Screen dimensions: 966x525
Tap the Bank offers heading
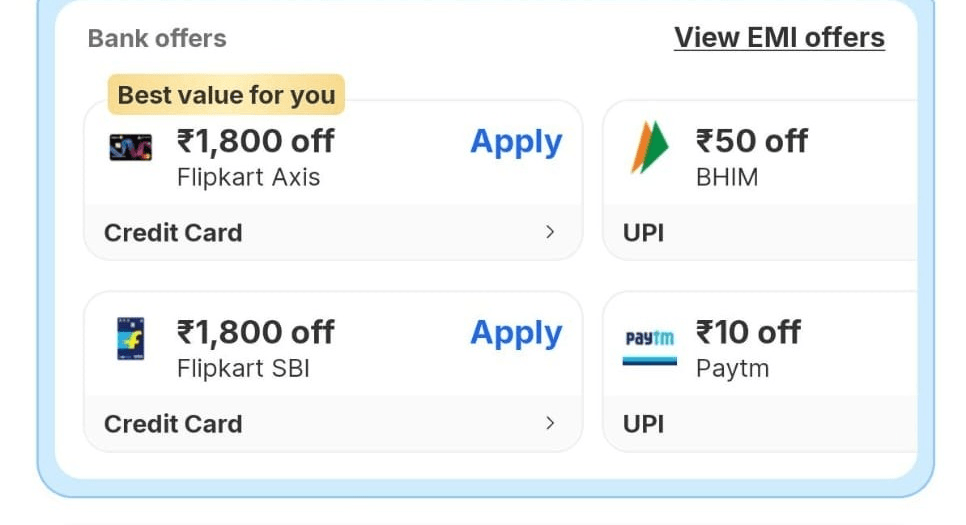157,39
